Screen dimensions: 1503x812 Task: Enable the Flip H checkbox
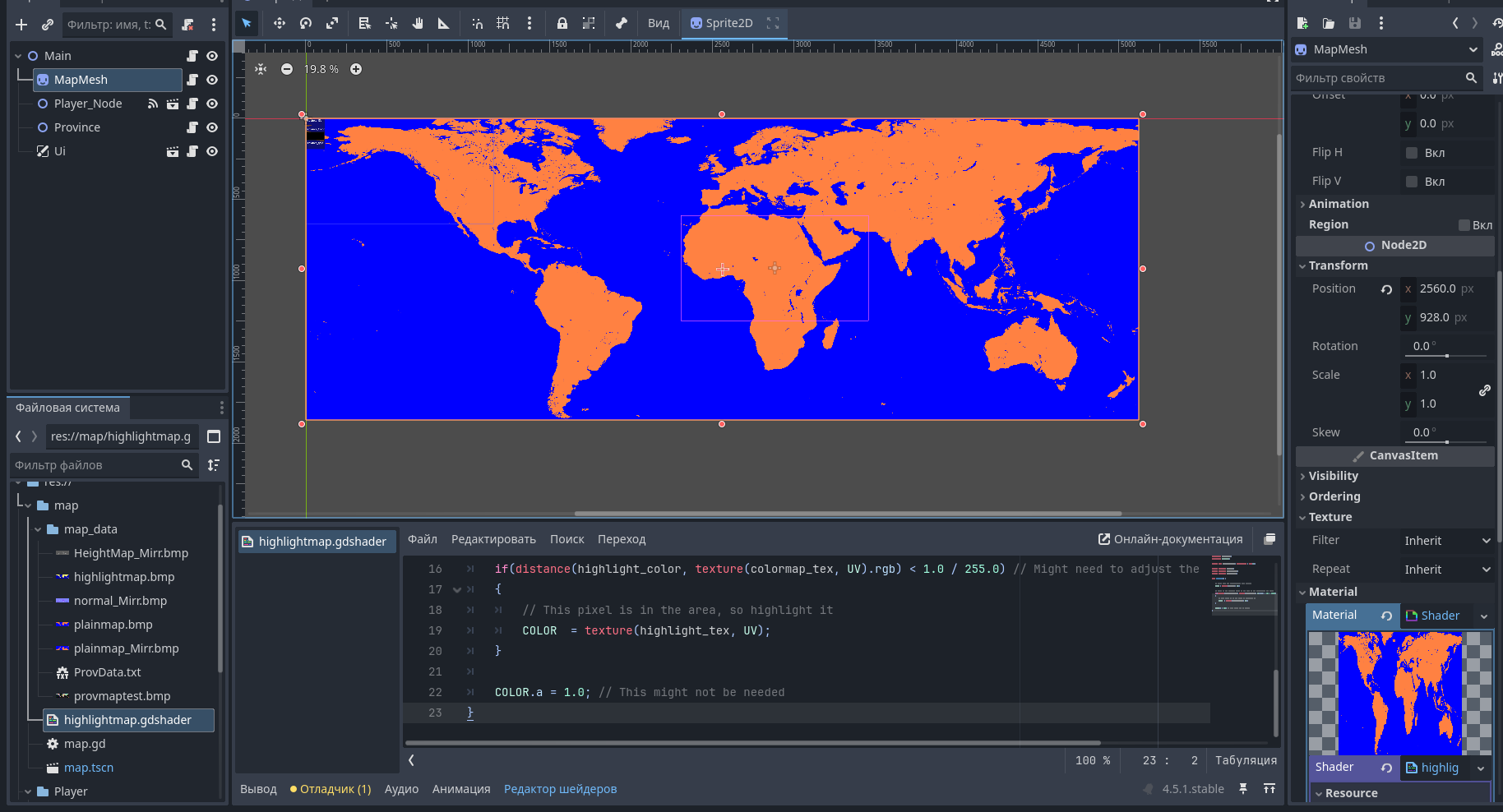coord(1412,153)
